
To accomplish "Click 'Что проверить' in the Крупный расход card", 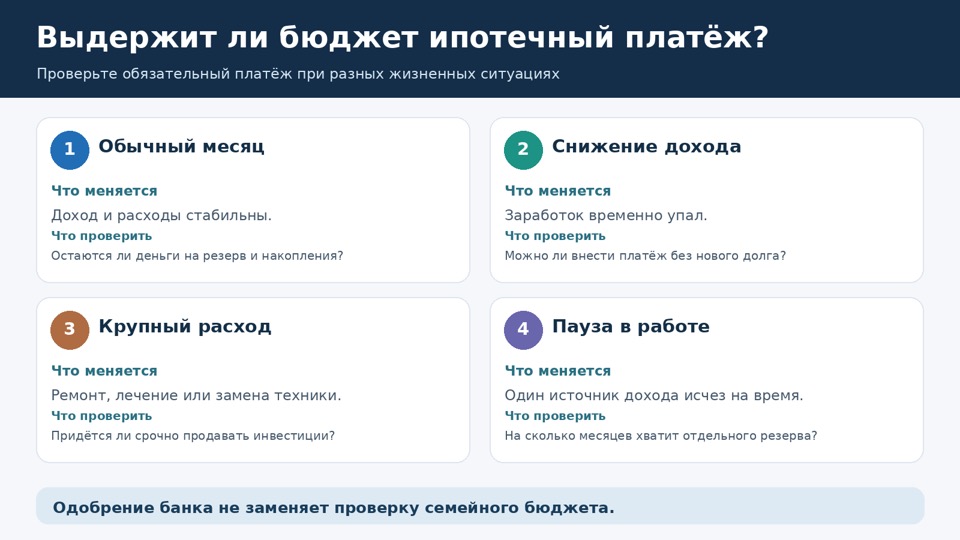I will (101, 416).
